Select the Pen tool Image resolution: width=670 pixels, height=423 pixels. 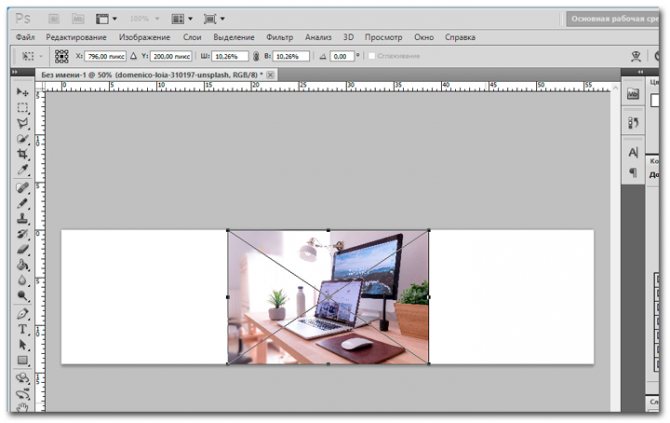point(22,314)
